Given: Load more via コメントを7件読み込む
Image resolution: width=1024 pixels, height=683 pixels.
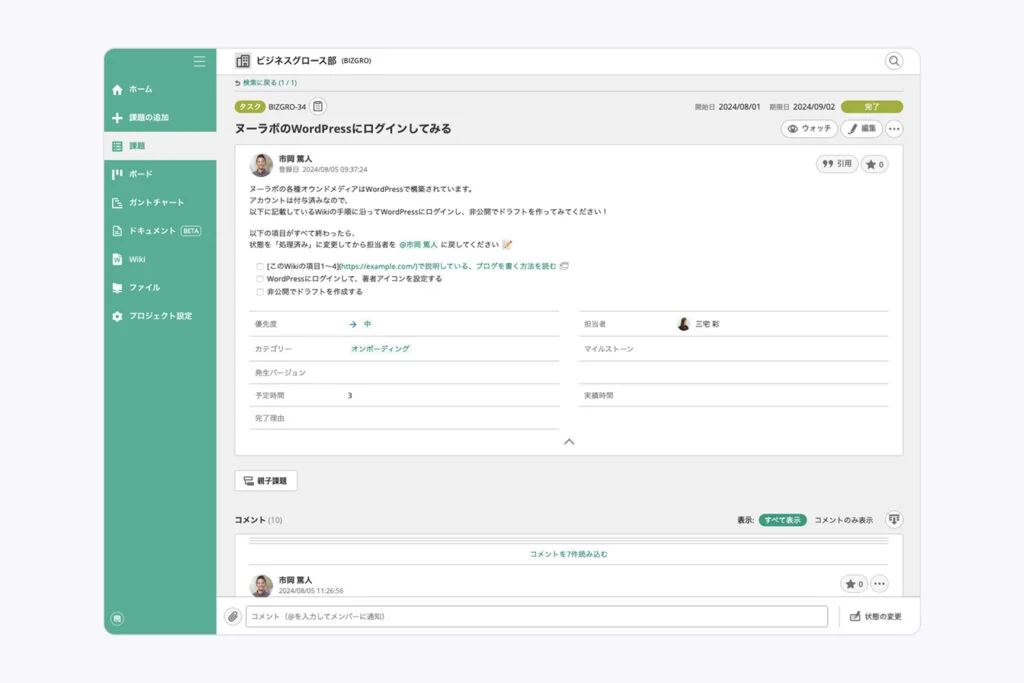Looking at the screenshot, I should pos(568,554).
